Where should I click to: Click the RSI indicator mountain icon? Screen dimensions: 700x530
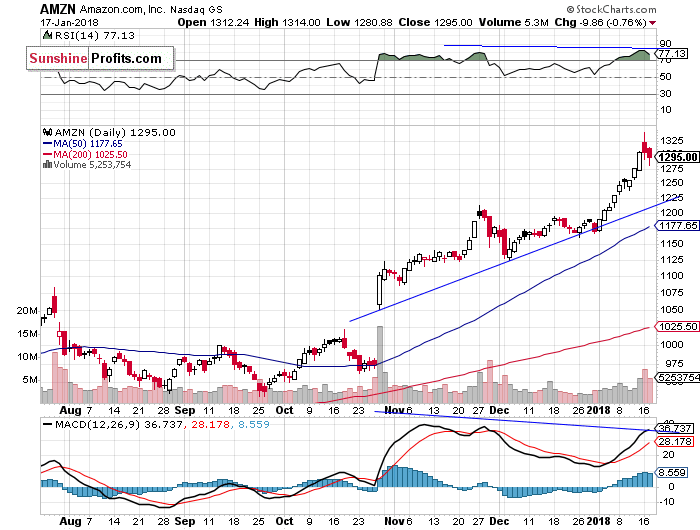point(47,35)
